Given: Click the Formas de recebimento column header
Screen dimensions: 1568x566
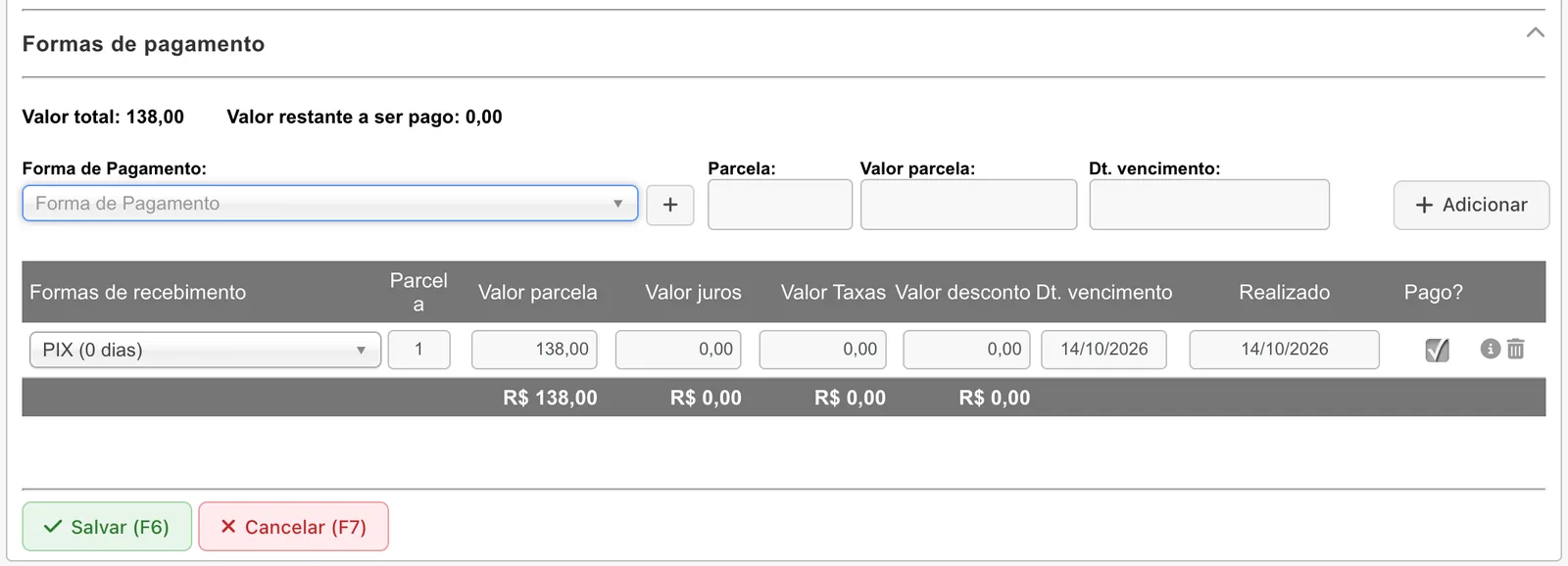Looking at the screenshot, I should [137, 292].
